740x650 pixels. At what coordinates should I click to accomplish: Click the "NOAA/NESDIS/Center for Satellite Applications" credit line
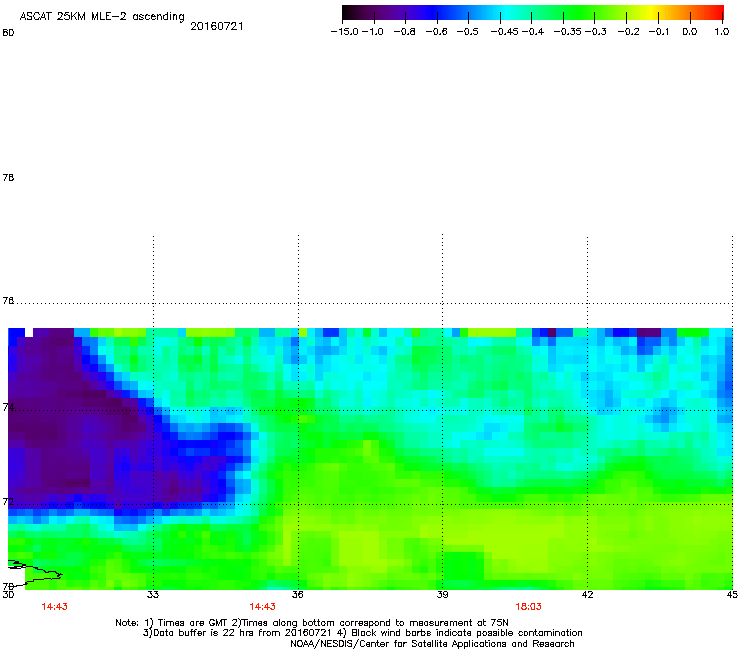pyautogui.click(x=432, y=644)
